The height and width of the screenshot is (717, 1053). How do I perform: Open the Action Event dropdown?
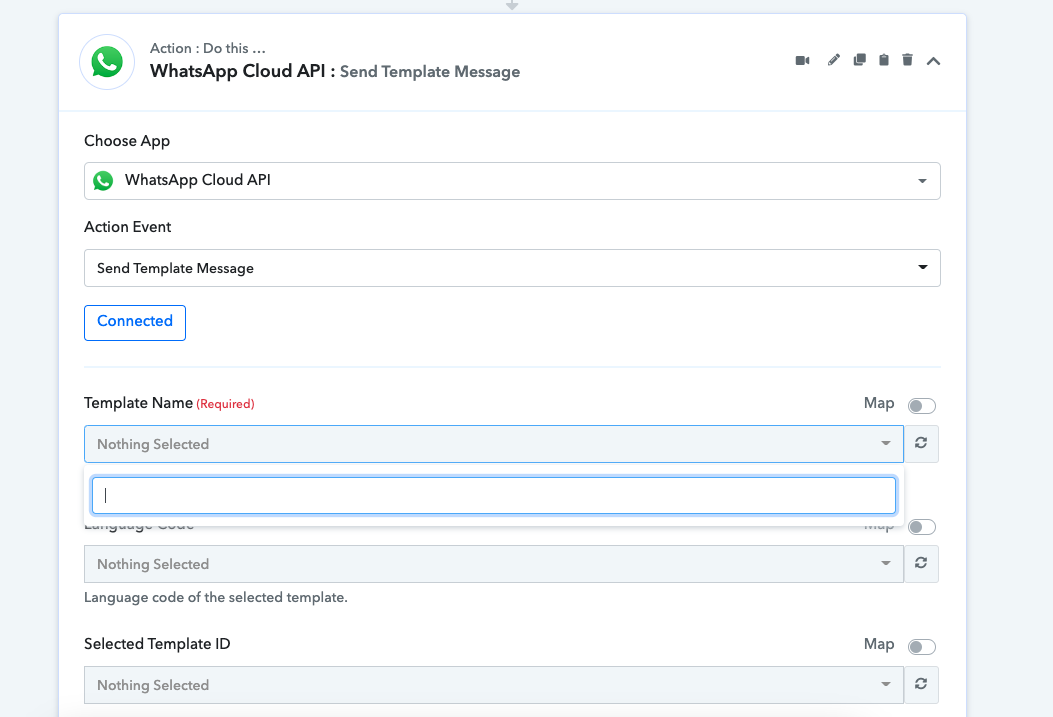[512, 268]
